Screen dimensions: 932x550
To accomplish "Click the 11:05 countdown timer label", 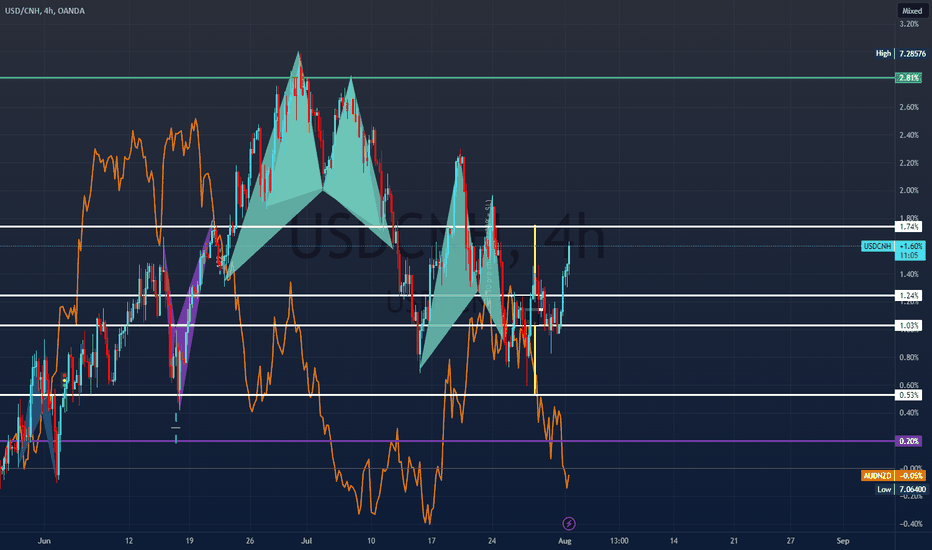I will click(x=909, y=255).
